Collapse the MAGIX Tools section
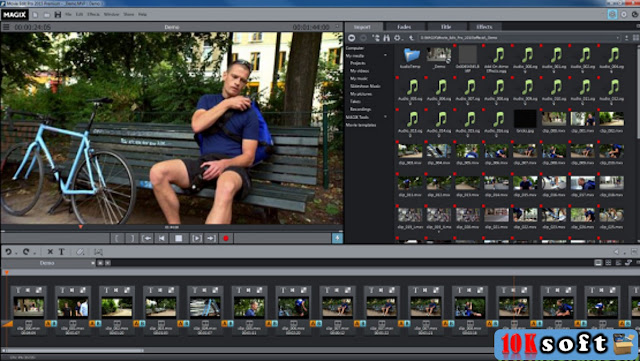 coord(386,117)
